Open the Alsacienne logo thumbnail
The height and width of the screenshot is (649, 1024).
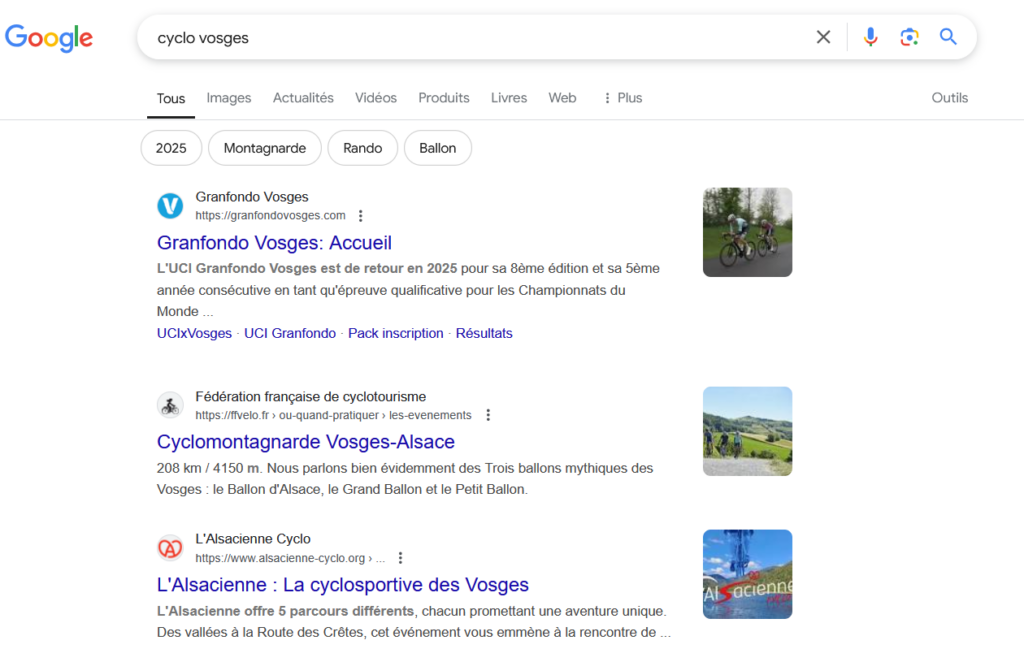747,574
